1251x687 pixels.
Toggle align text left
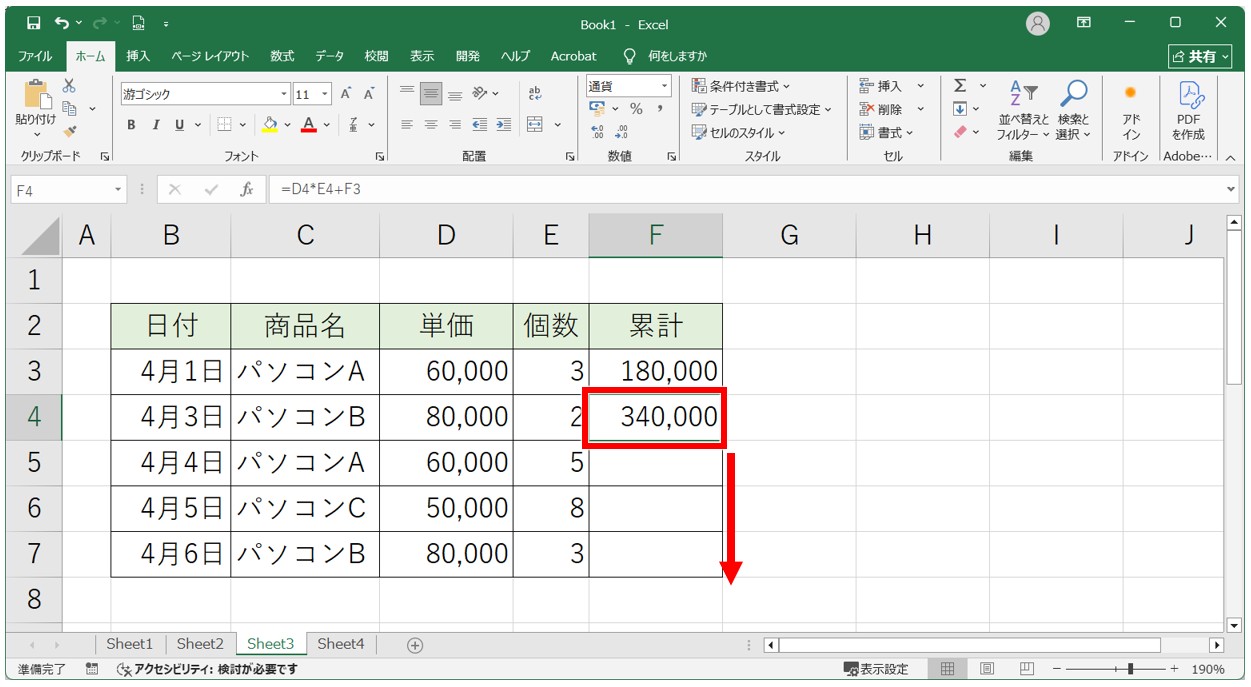coord(407,125)
